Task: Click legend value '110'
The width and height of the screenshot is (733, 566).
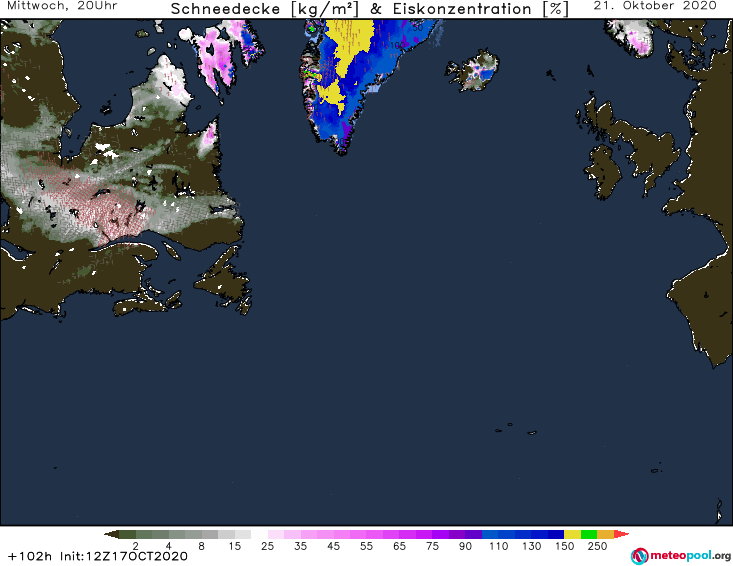Action: (x=498, y=546)
